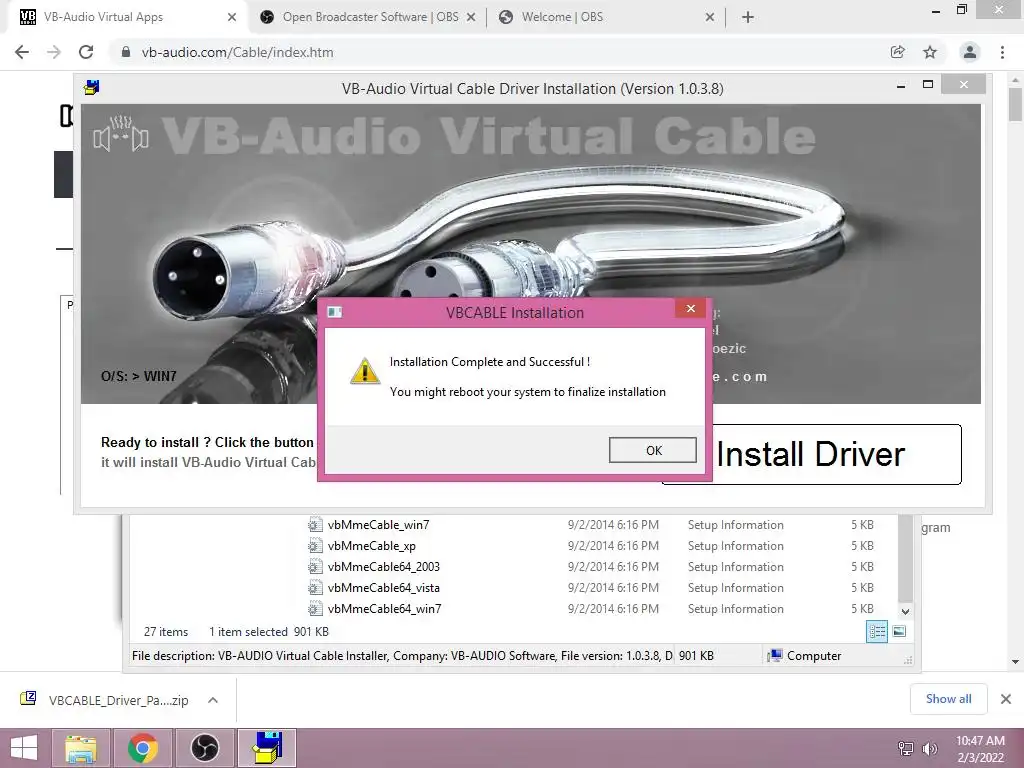Open Chrome from taskbar
This screenshot has height=768, width=1024.
pos(142,748)
